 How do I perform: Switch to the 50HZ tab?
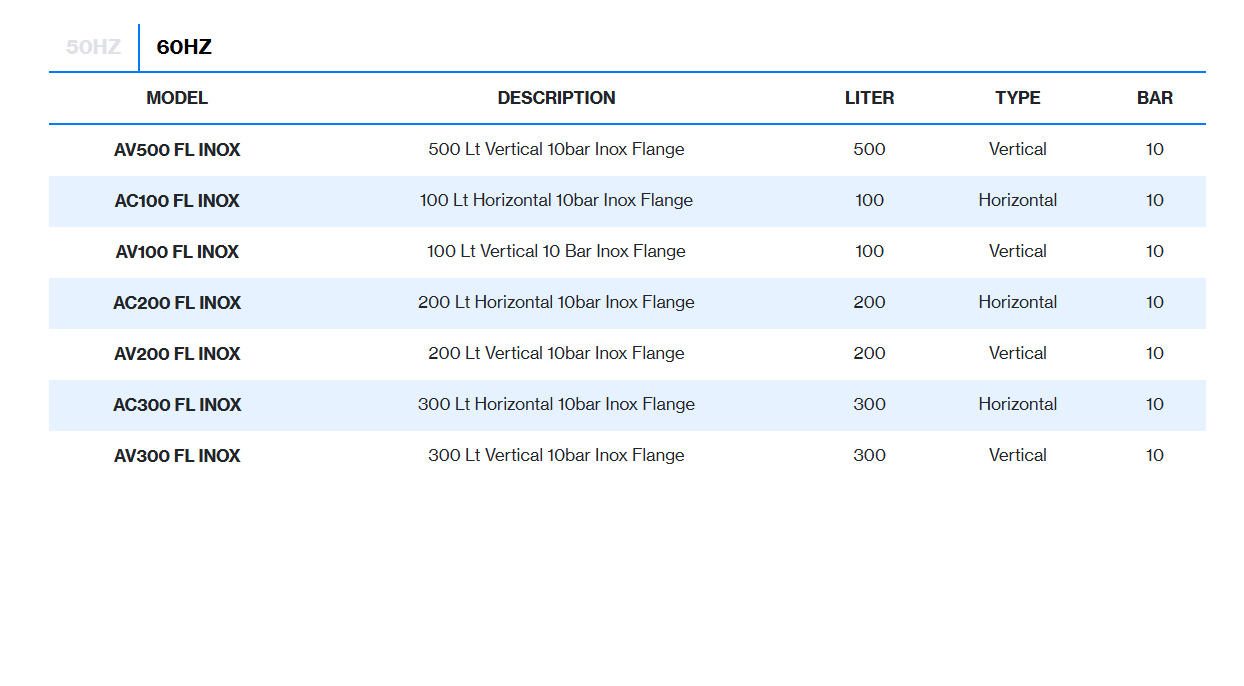pyautogui.click(x=93, y=47)
